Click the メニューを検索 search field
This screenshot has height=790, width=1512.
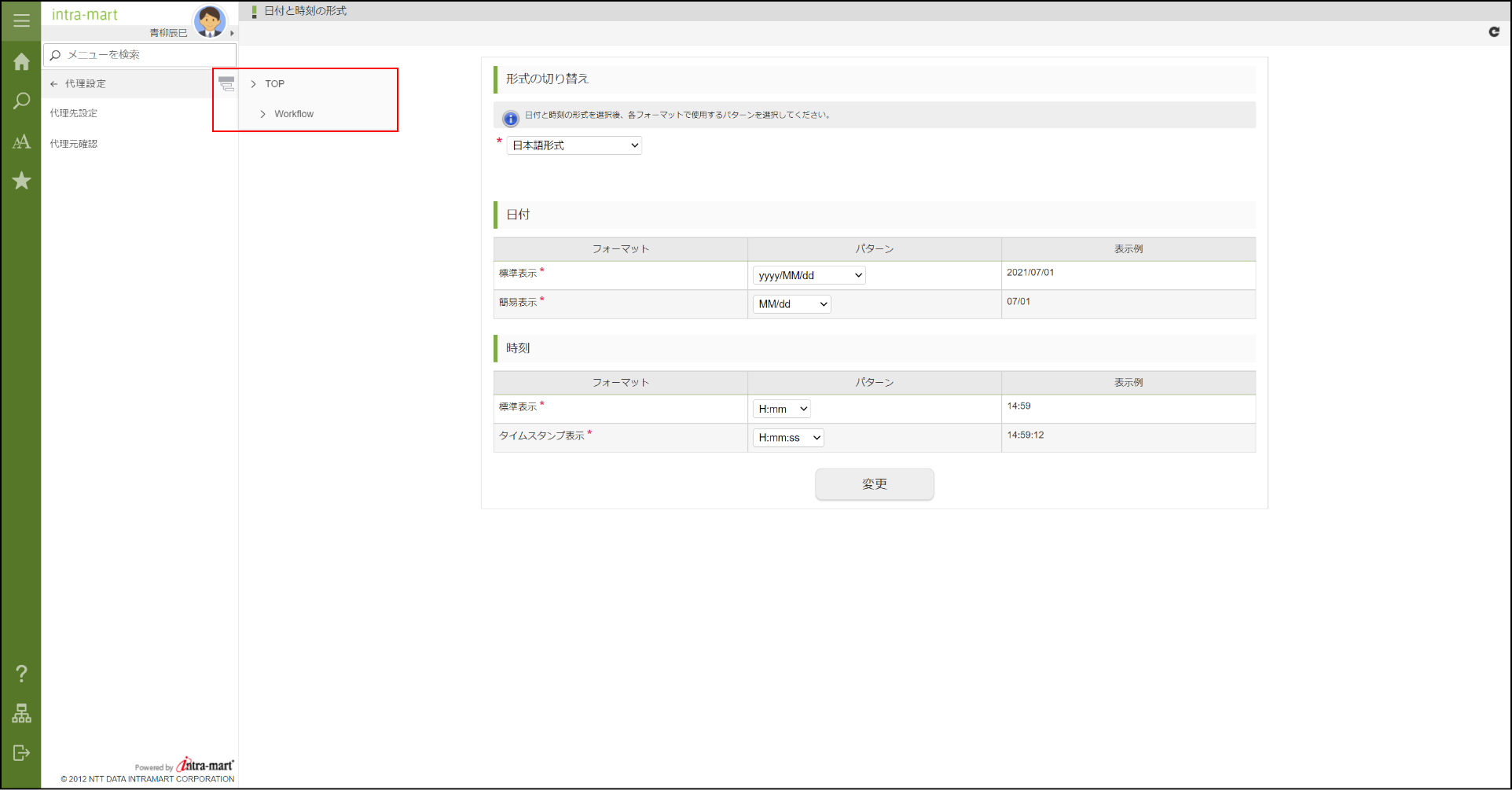[x=138, y=55]
